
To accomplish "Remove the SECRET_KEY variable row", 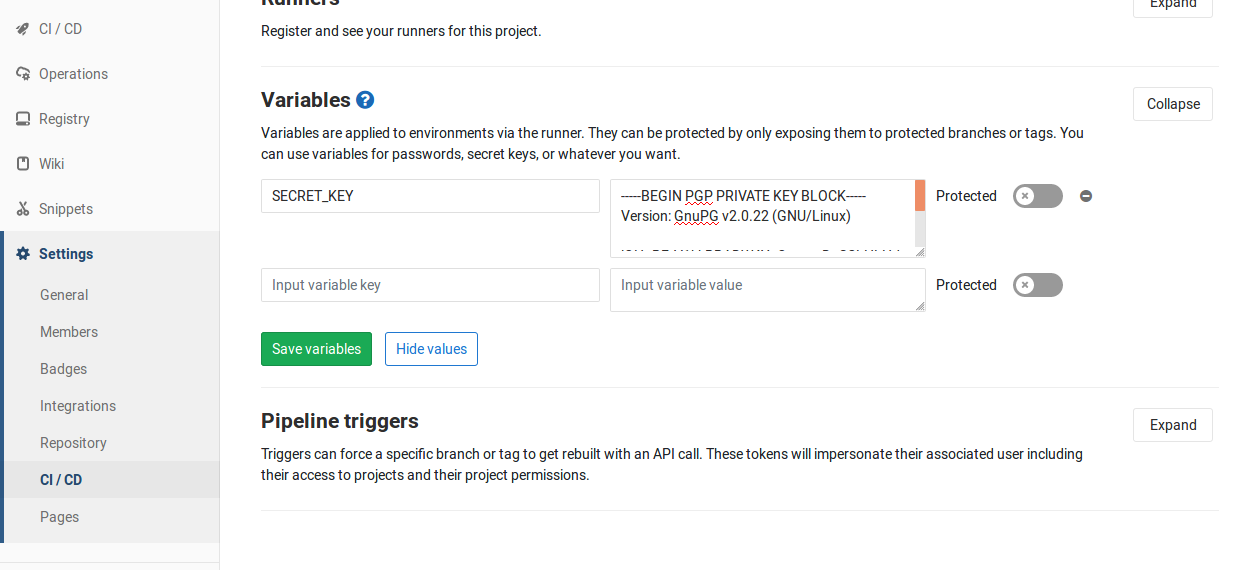I will [x=1086, y=196].
